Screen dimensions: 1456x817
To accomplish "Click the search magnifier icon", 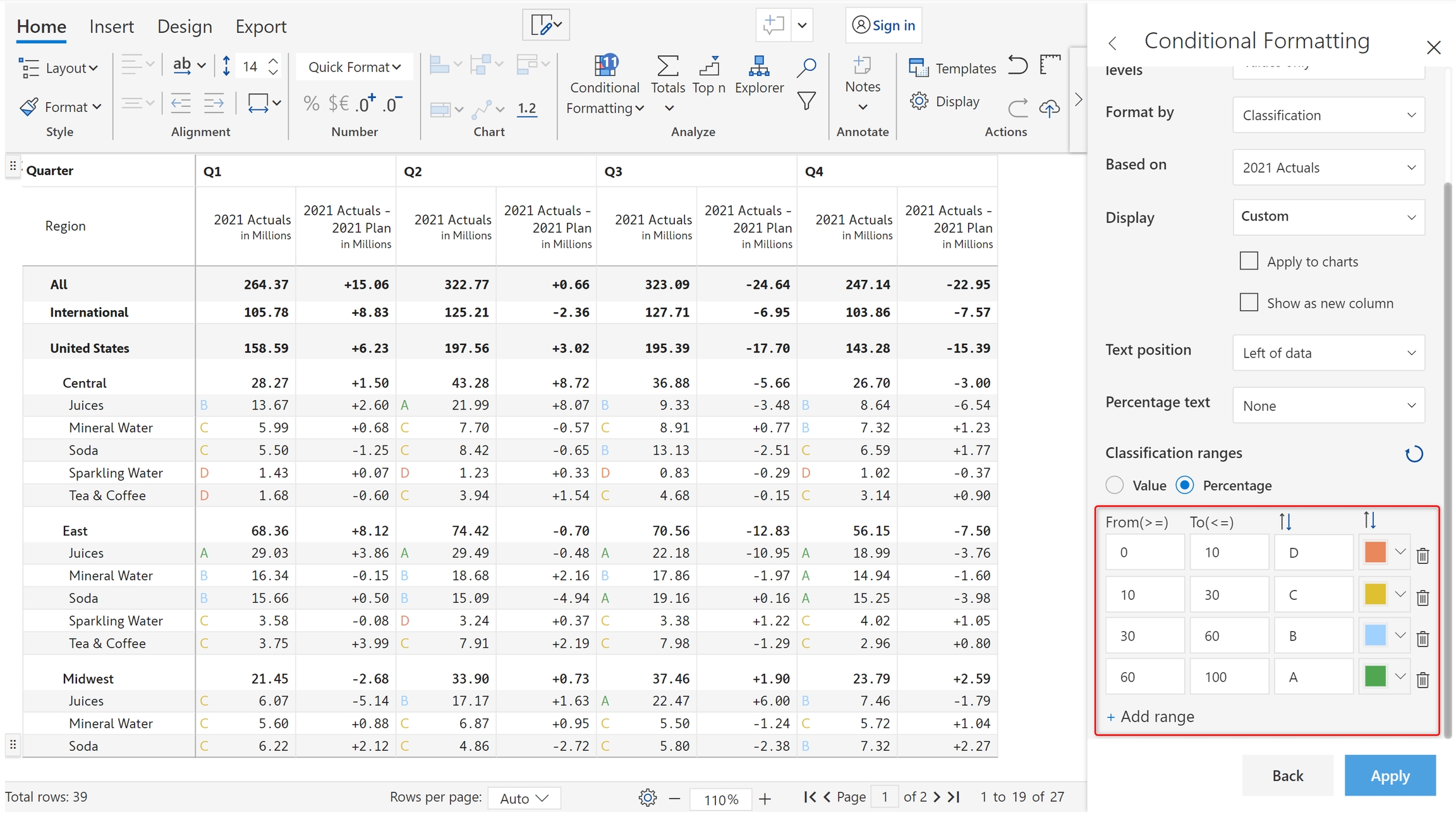I will pos(806,67).
